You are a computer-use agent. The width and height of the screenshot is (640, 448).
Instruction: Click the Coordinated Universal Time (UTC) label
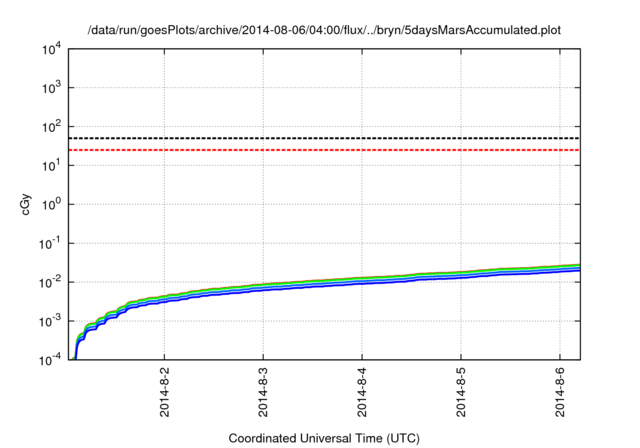[324, 438]
